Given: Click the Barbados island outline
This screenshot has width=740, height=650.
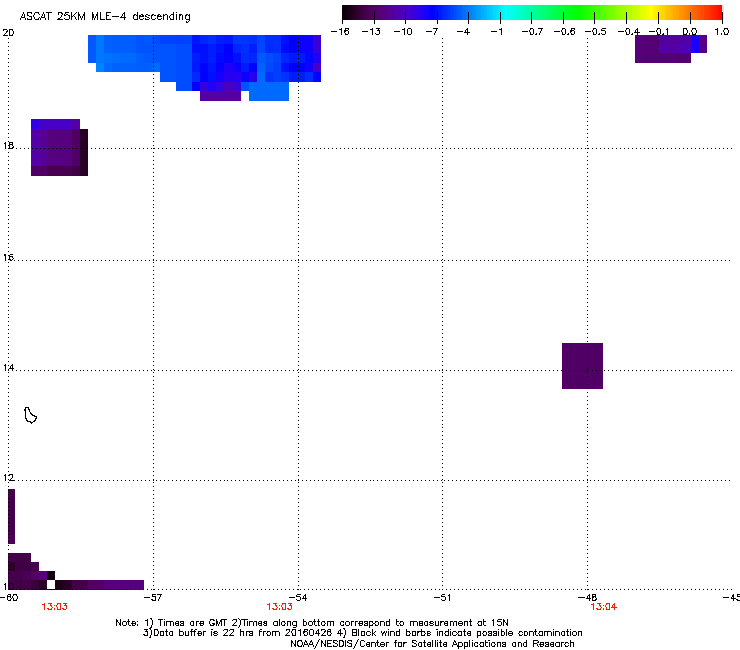Looking at the screenshot, I should (x=30, y=415).
